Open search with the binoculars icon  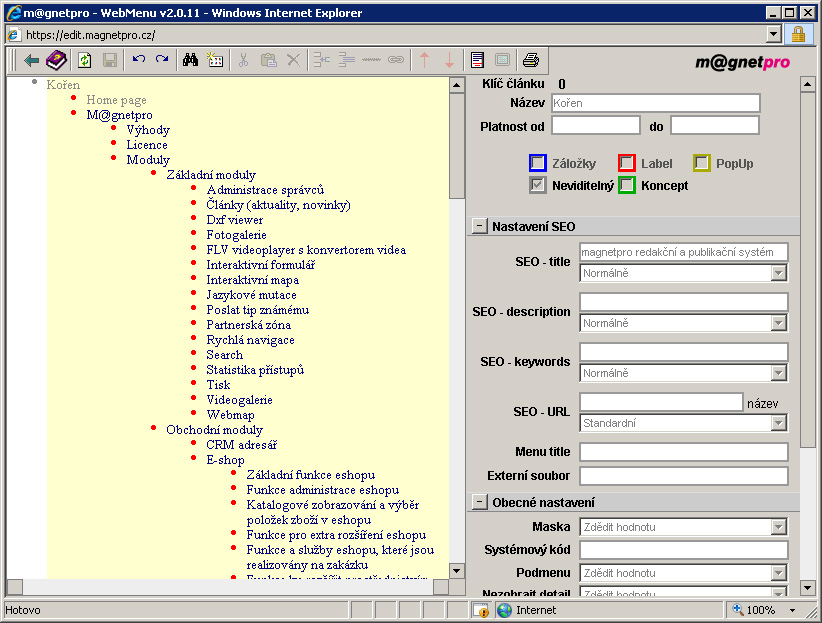tap(190, 60)
